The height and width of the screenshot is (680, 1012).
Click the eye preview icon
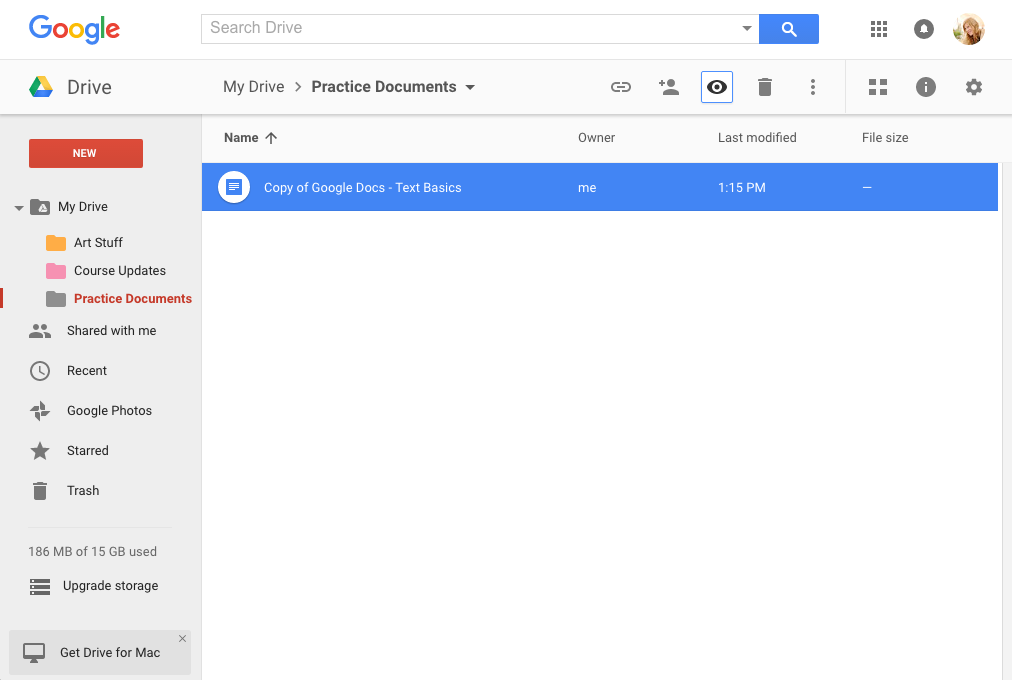717,87
